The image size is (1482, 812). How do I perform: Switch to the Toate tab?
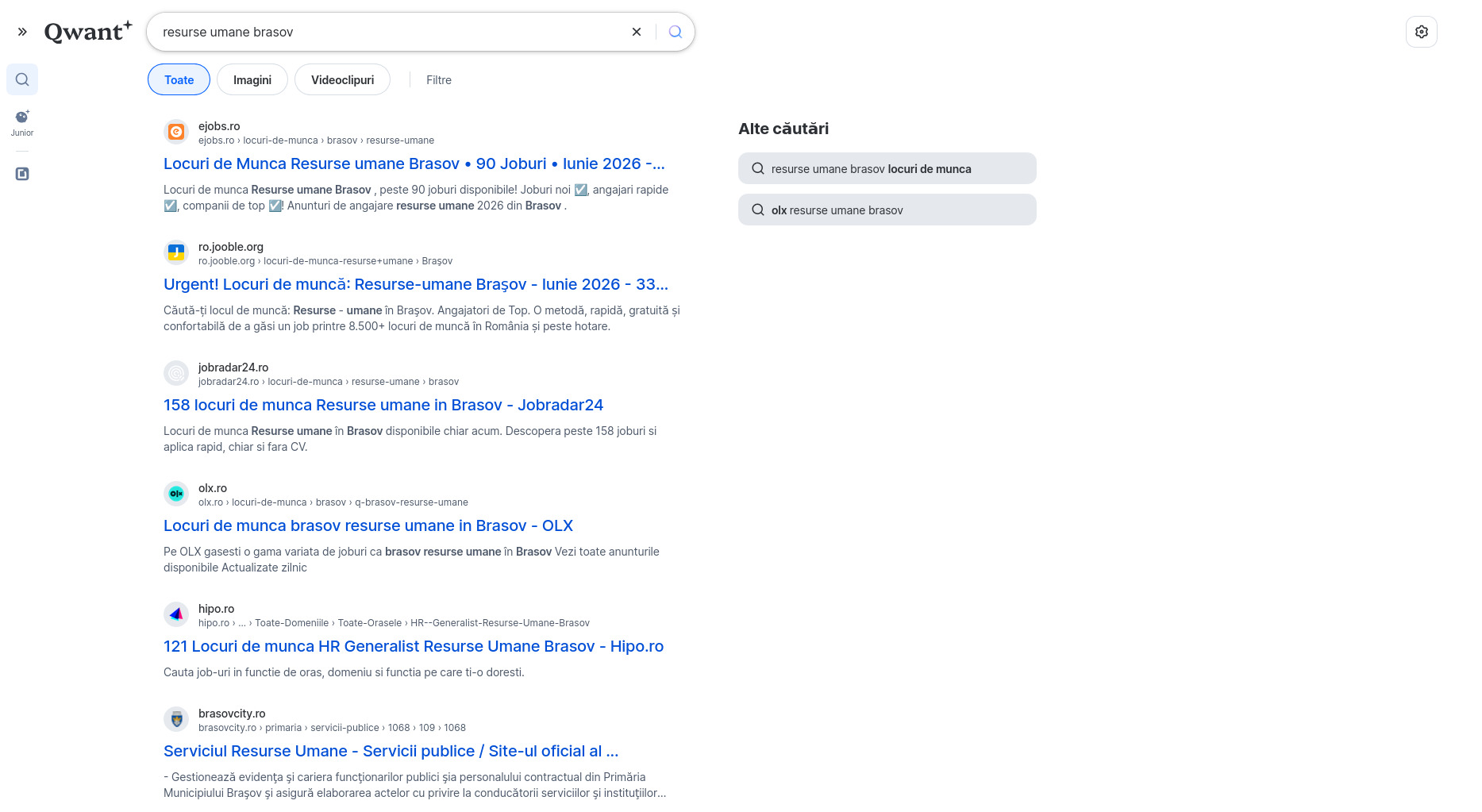179,79
